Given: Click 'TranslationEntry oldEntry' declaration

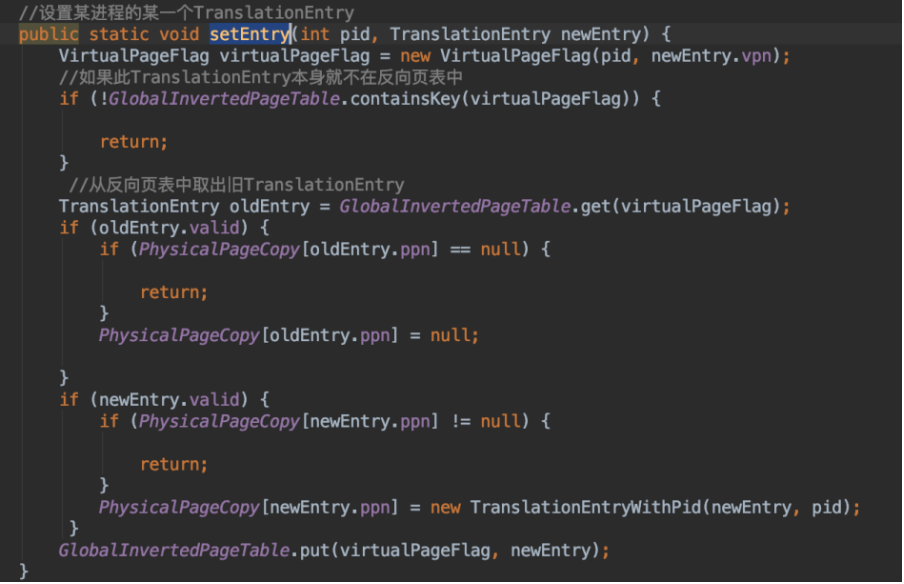Looking at the screenshot, I should (x=184, y=206).
